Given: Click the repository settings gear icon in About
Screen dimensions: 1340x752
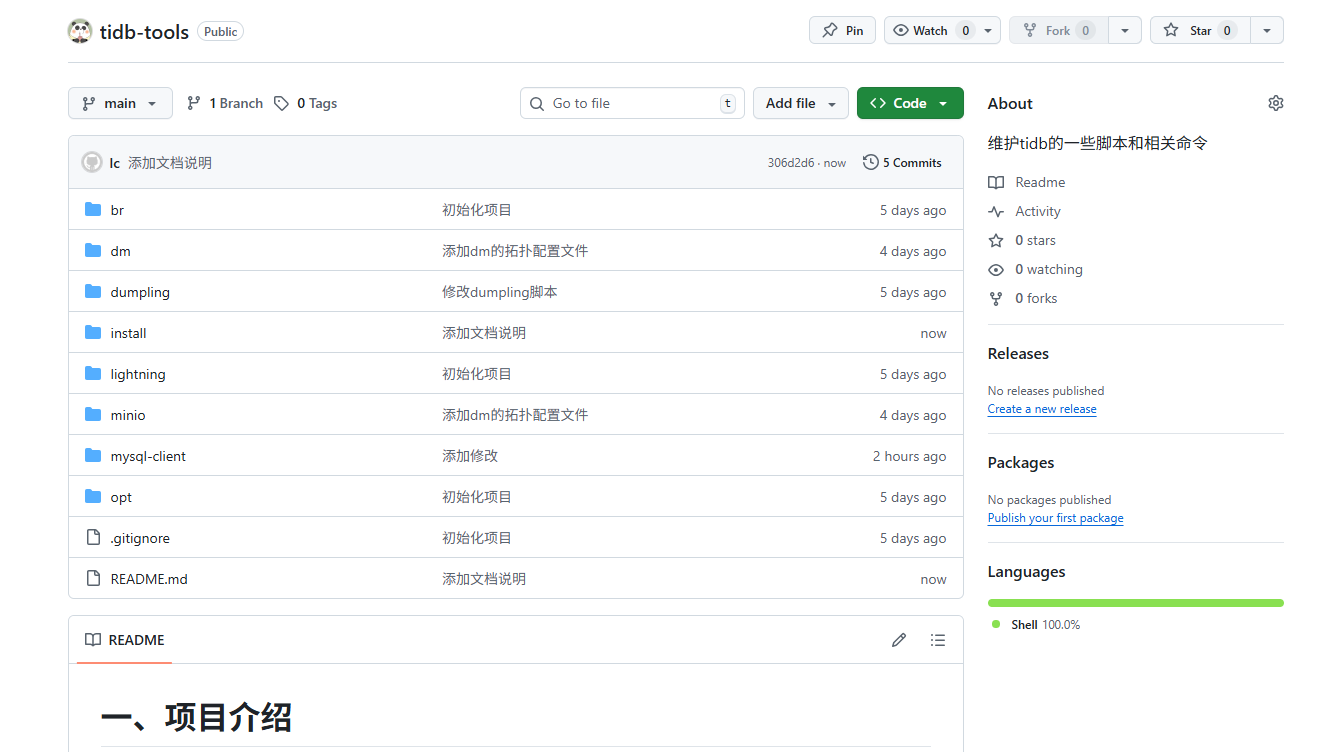Looking at the screenshot, I should (1275, 103).
